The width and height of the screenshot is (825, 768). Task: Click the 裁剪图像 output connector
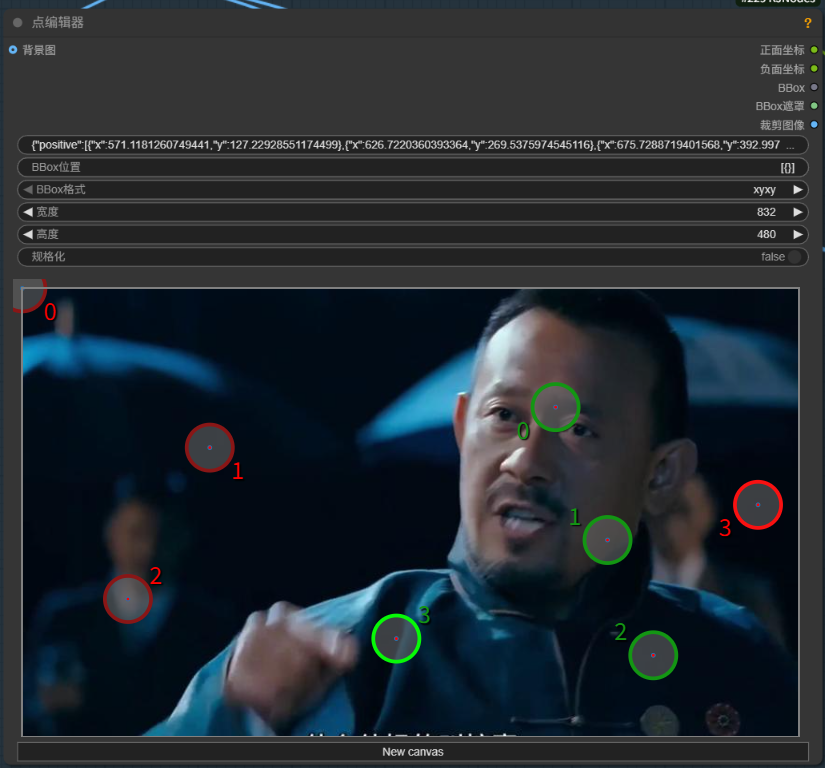tap(814, 125)
